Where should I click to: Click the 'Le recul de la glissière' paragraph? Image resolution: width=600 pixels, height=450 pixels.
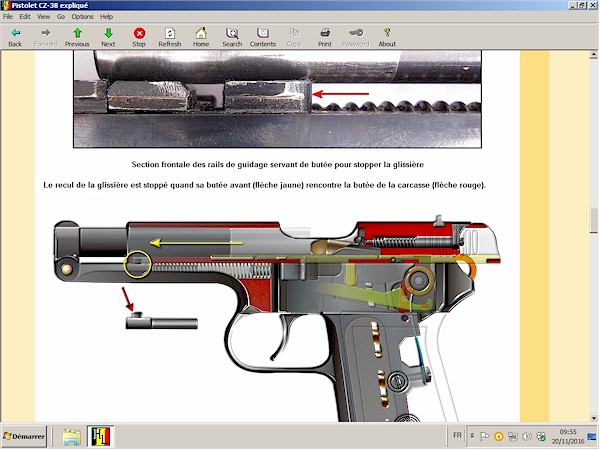(264, 185)
